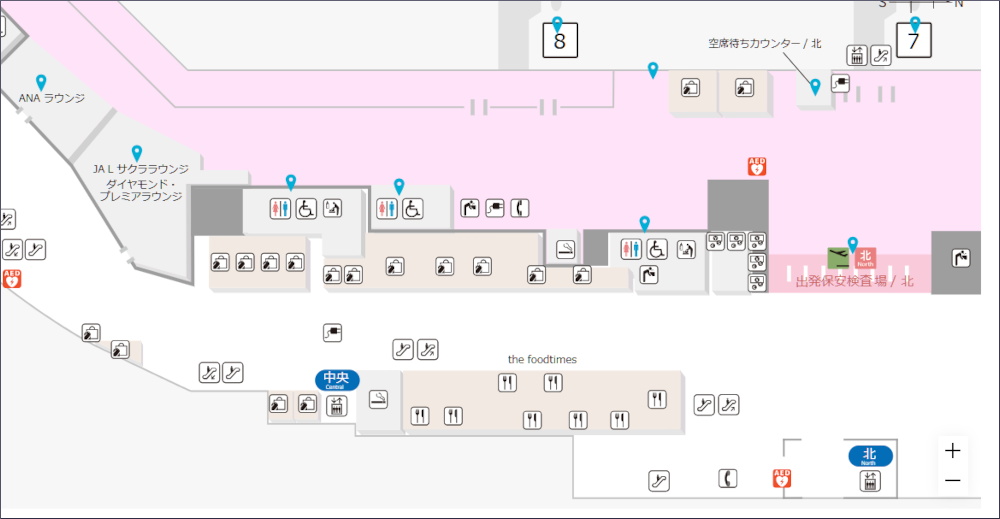Viewport: 1000px width, 519px height.
Task: Click the AED icon on the left edge
Action: (x=12, y=278)
